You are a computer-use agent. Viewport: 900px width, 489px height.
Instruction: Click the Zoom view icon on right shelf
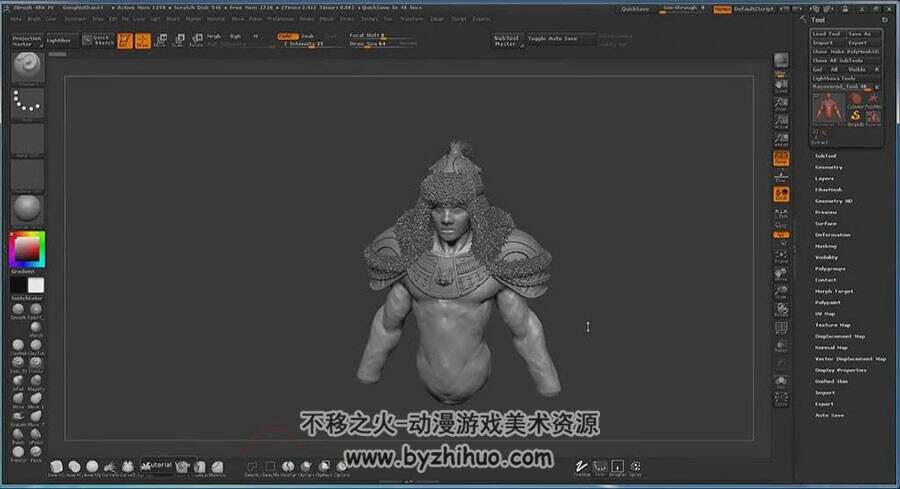(x=781, y=104)
